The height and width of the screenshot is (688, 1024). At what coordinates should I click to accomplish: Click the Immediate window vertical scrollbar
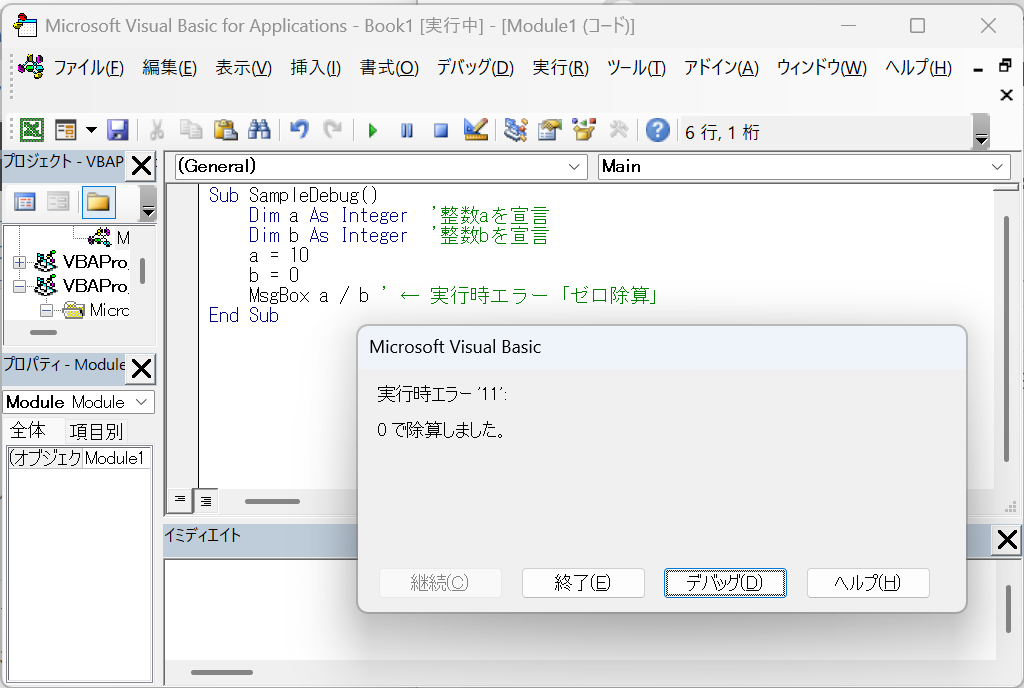[1009, 608]
